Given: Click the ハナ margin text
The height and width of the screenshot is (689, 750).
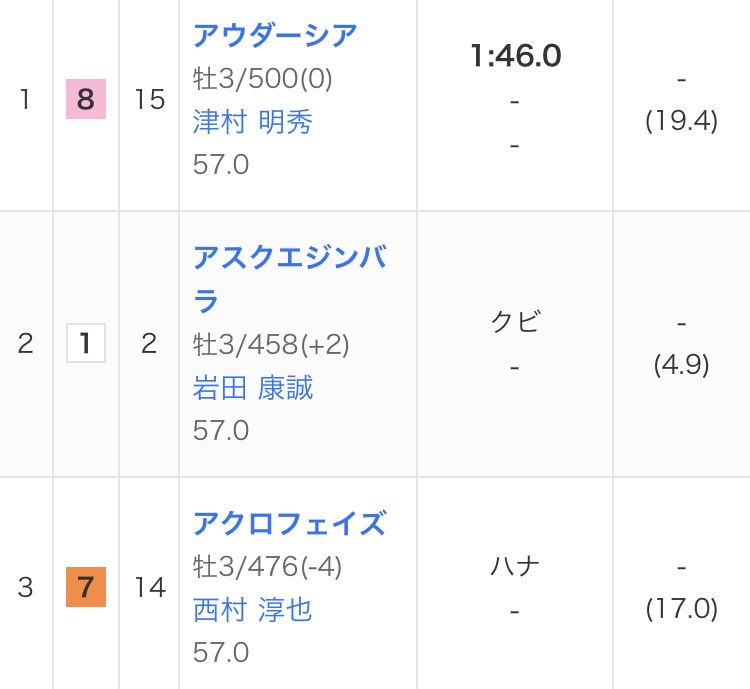Looking at the screenshot, I should [515, 565].
